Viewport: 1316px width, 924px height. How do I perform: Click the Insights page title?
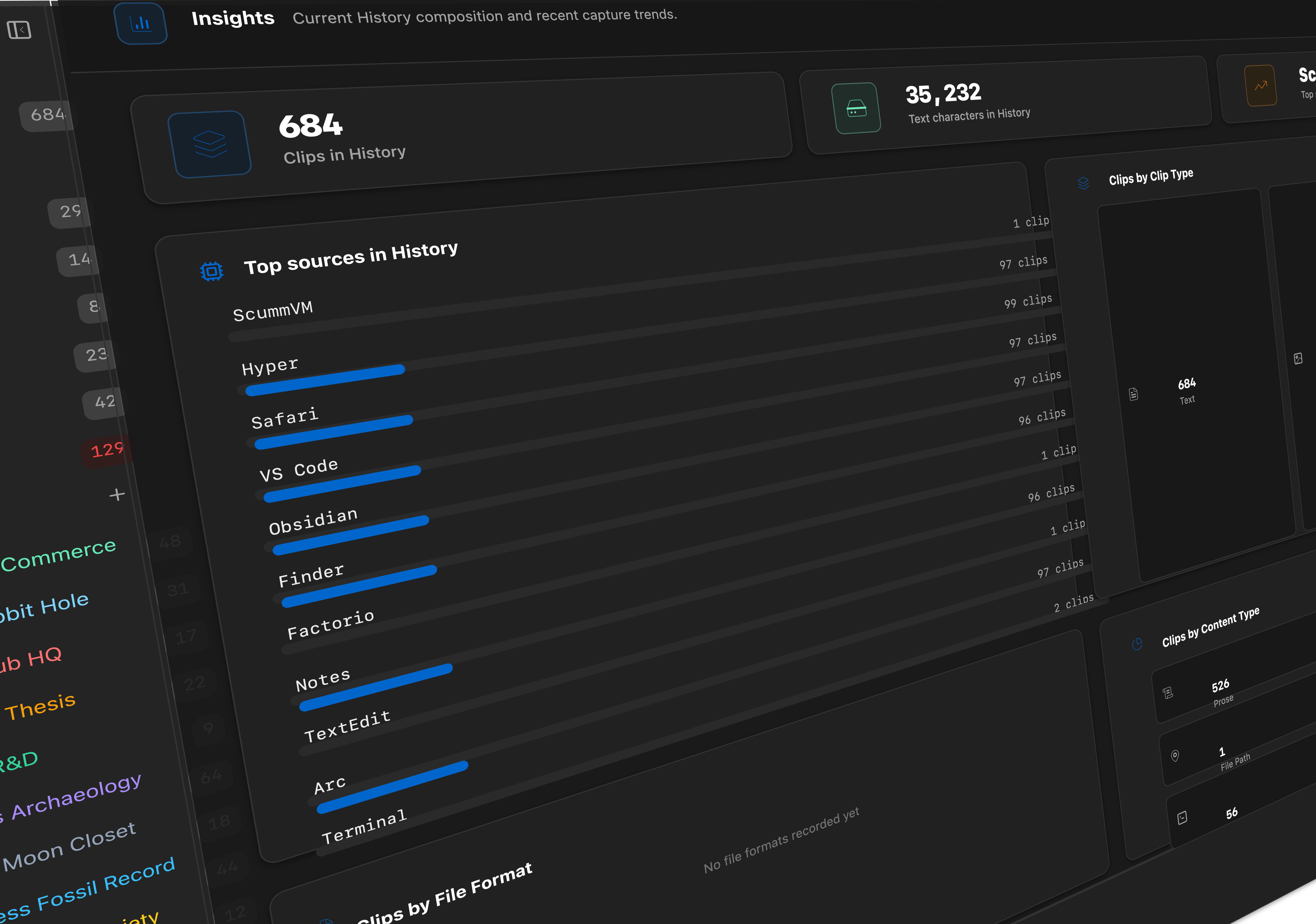point(233,18)
